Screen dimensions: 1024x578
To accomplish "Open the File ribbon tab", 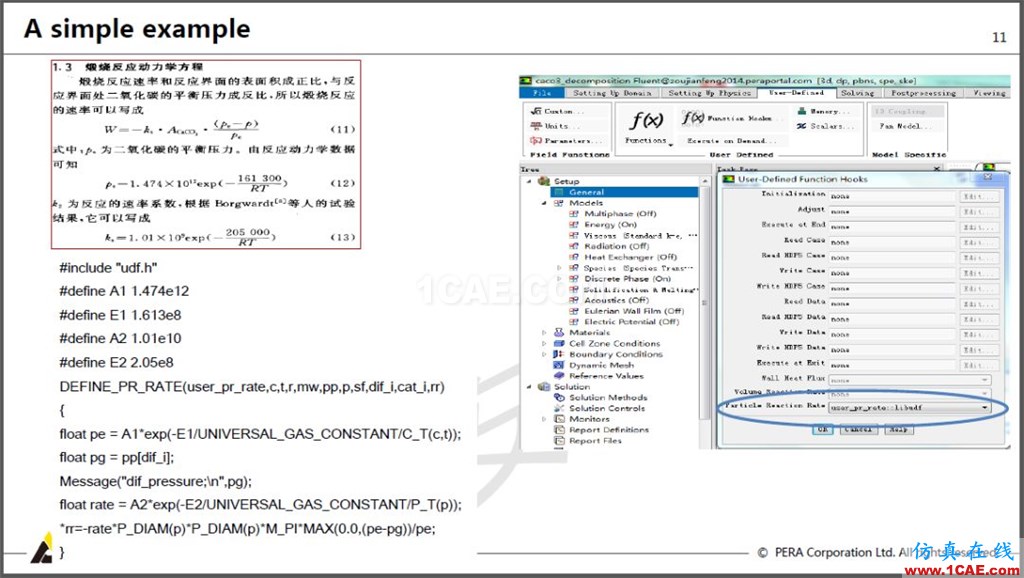I will [542, 93].
